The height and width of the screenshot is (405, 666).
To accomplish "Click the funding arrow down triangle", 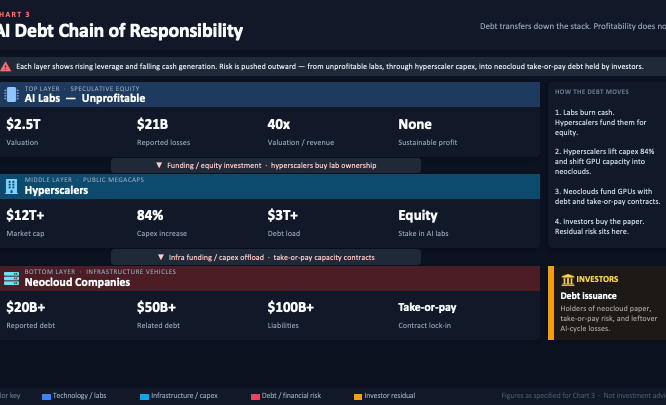I will pyautogui.click(x=159, y=165).
